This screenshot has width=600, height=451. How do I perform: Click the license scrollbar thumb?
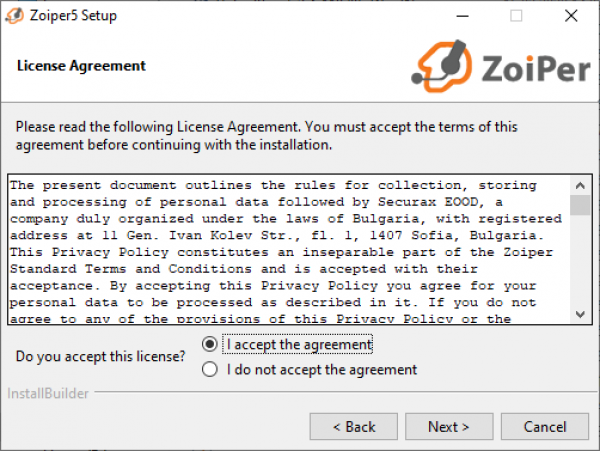coord(580,205)
